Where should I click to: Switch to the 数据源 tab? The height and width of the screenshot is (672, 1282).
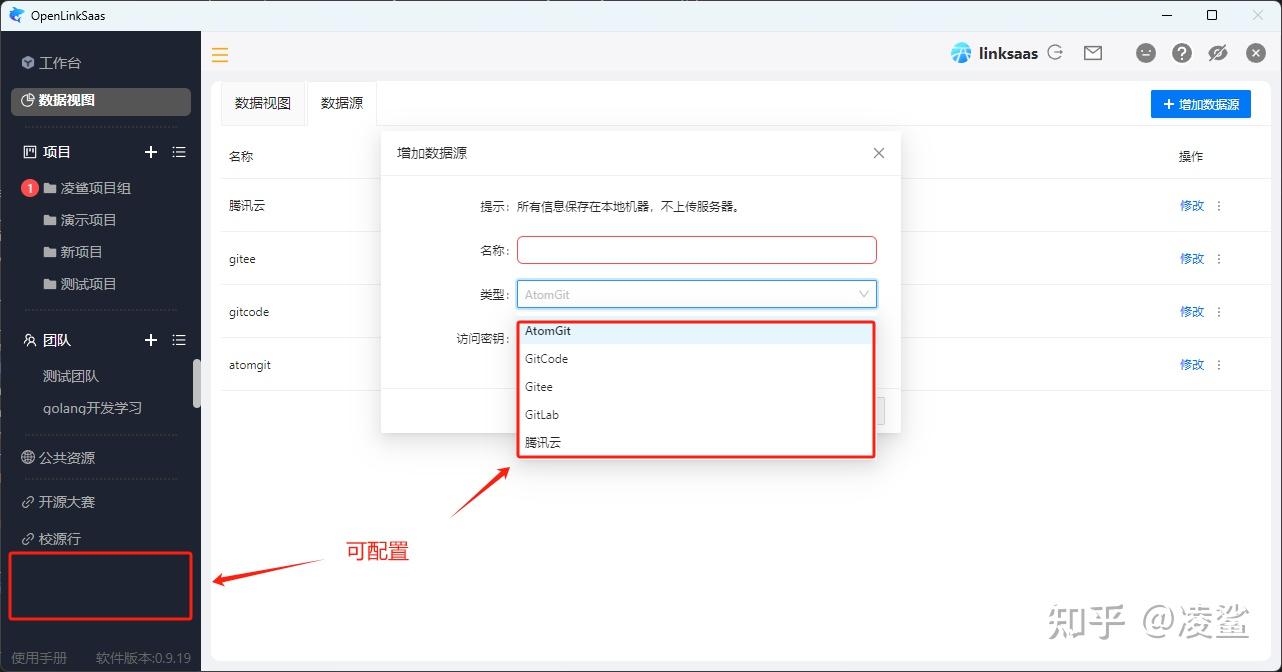(x=341, y=102)
